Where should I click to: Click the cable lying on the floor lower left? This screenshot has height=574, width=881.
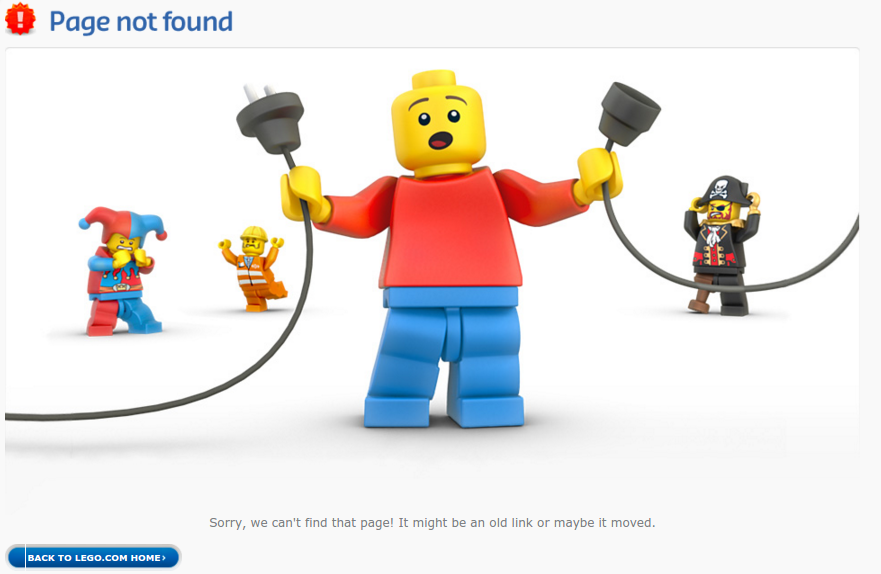click(x=140, y=406)
